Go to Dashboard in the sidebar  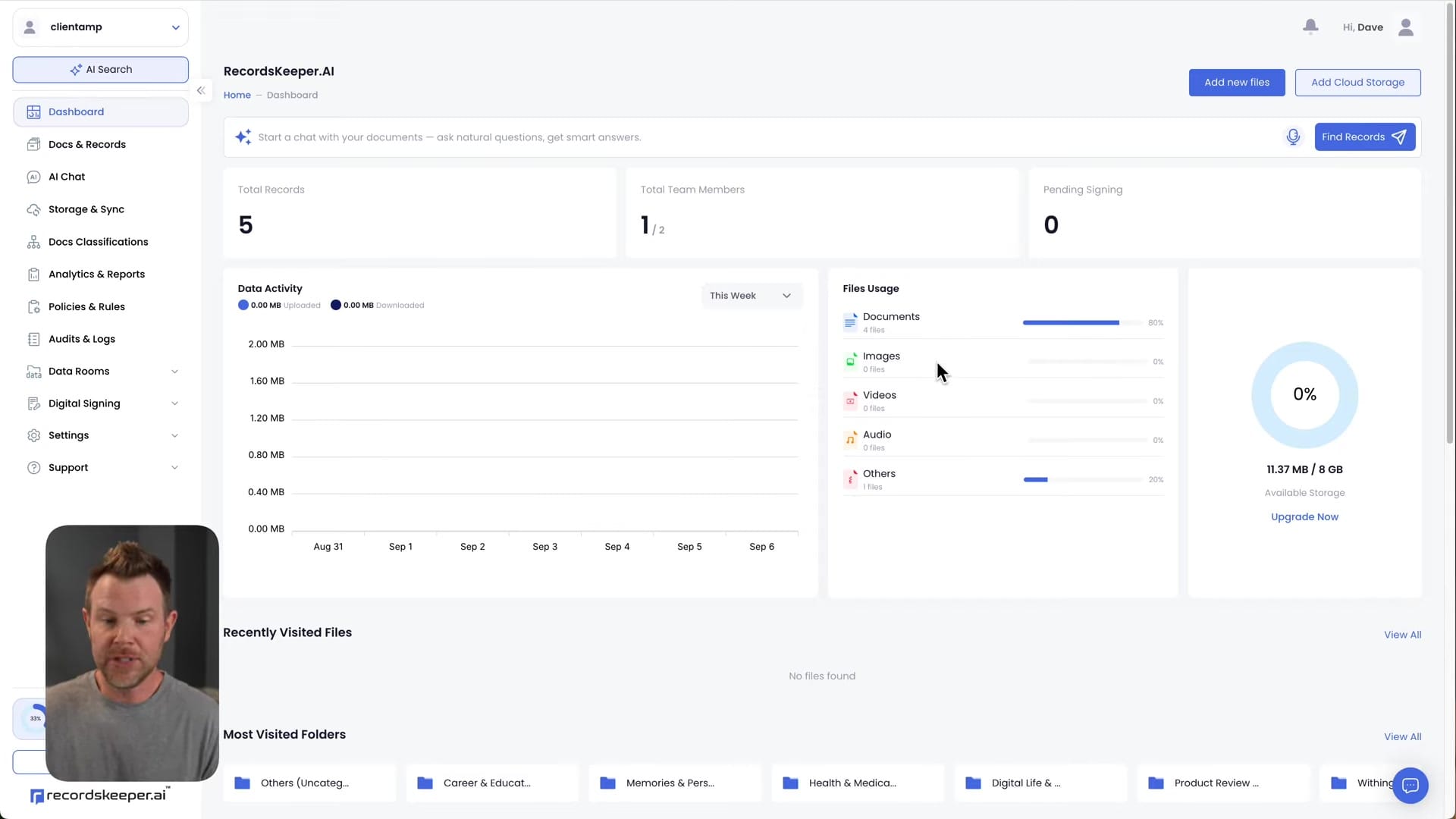point(100,112)
